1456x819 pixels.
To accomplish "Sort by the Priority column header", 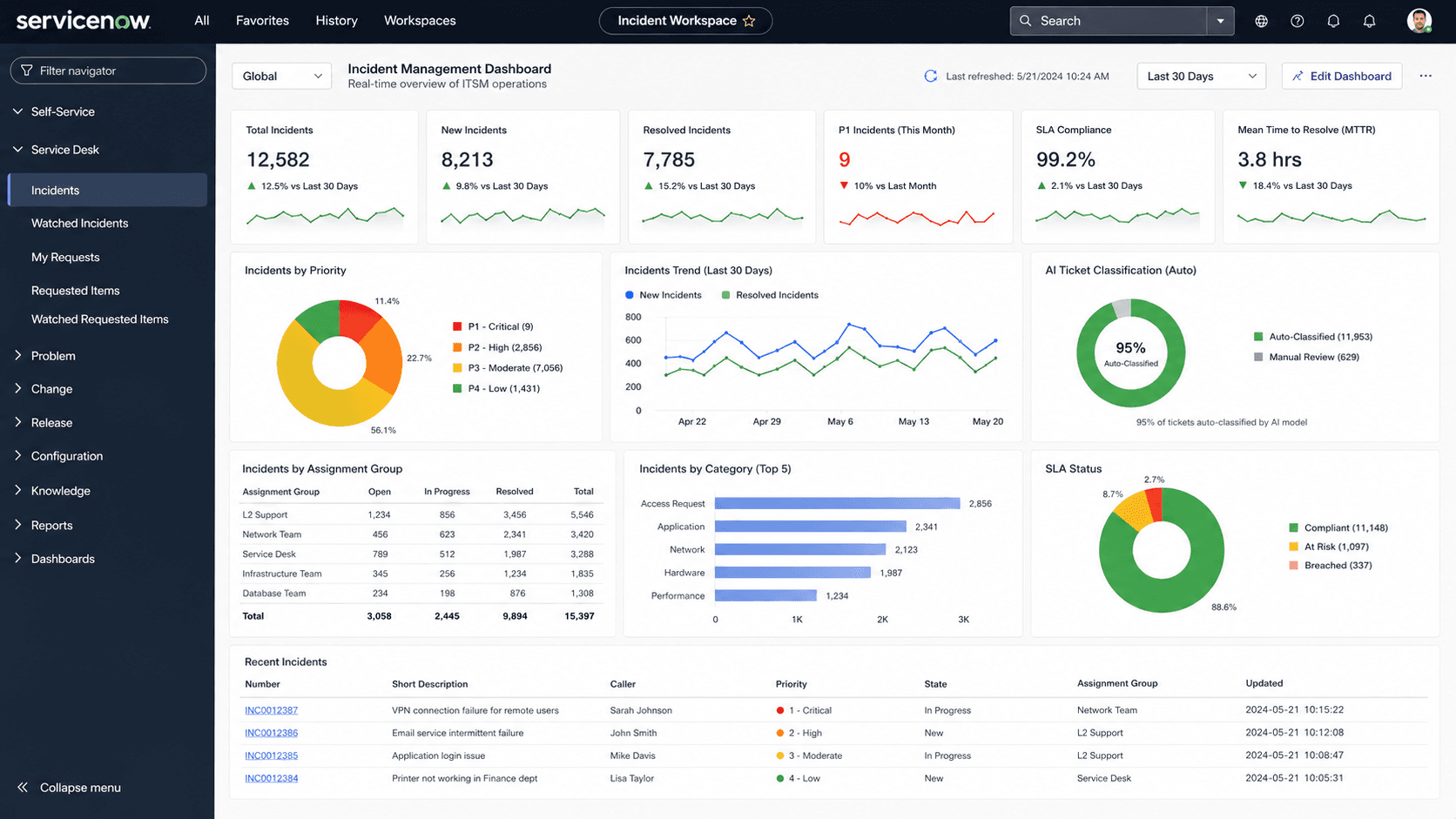I will [791, 684].
